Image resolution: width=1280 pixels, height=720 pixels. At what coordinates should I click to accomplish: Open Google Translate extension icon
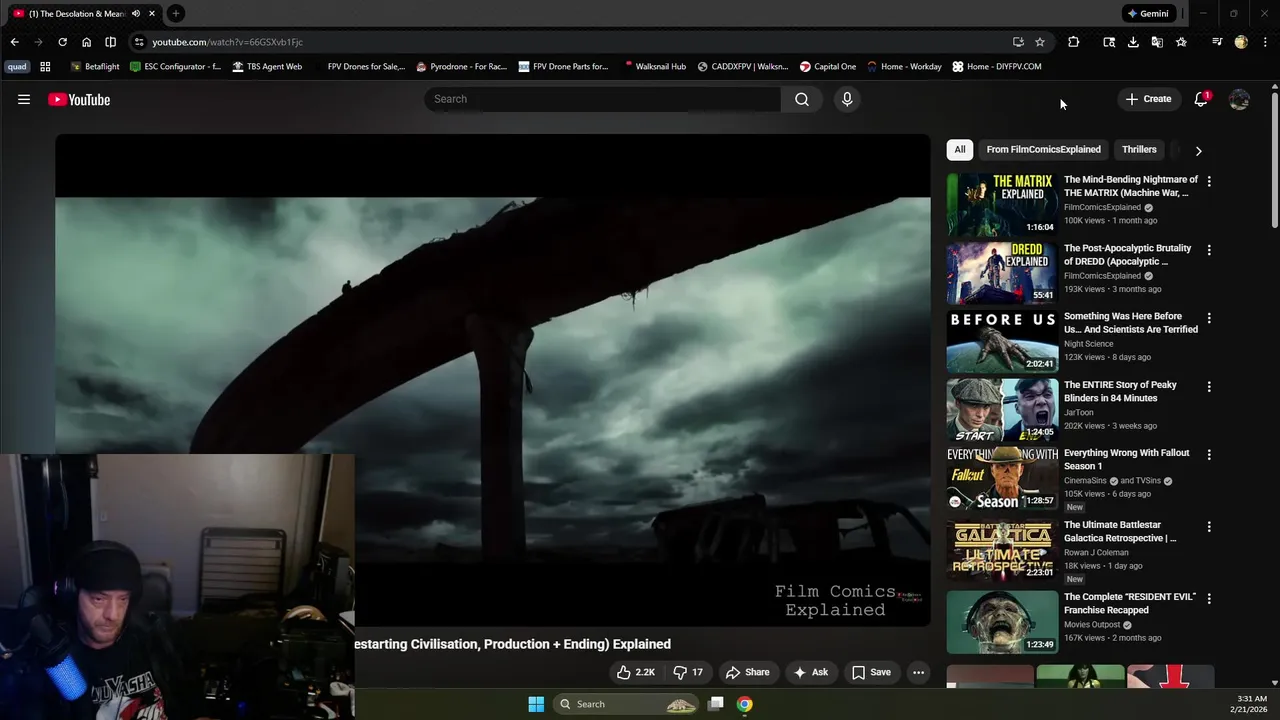(1157, 42)
